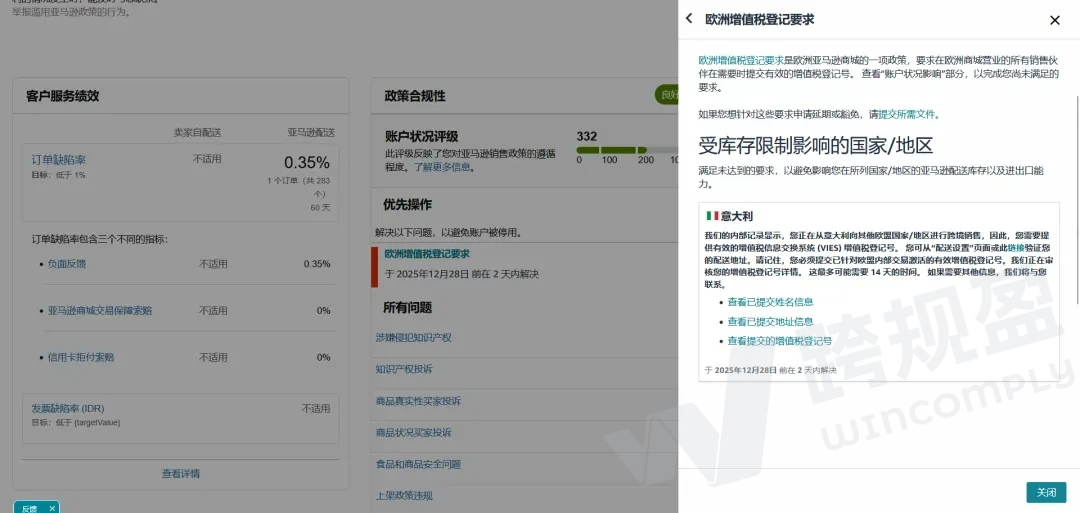This screenshot has width=1080, height=513.
Task: Click the back arrow in the VAT panel
Action: 689,19
